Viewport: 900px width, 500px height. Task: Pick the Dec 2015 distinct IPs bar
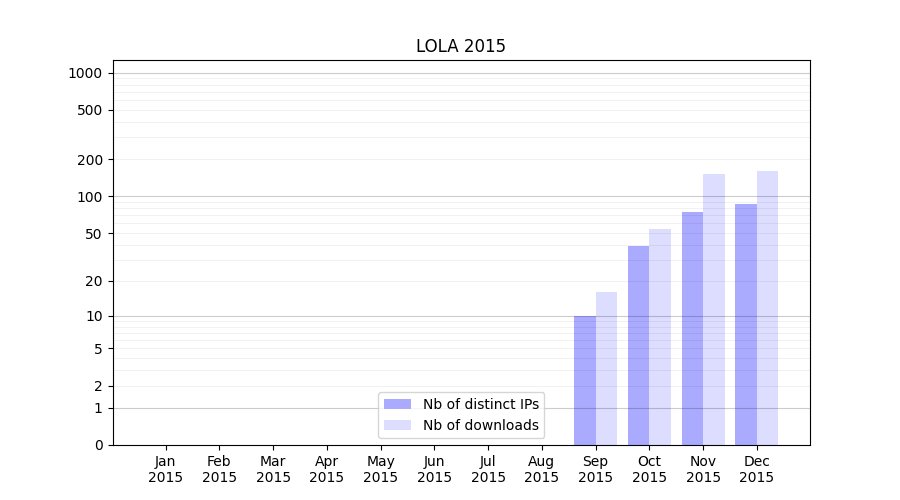(746, 324)
